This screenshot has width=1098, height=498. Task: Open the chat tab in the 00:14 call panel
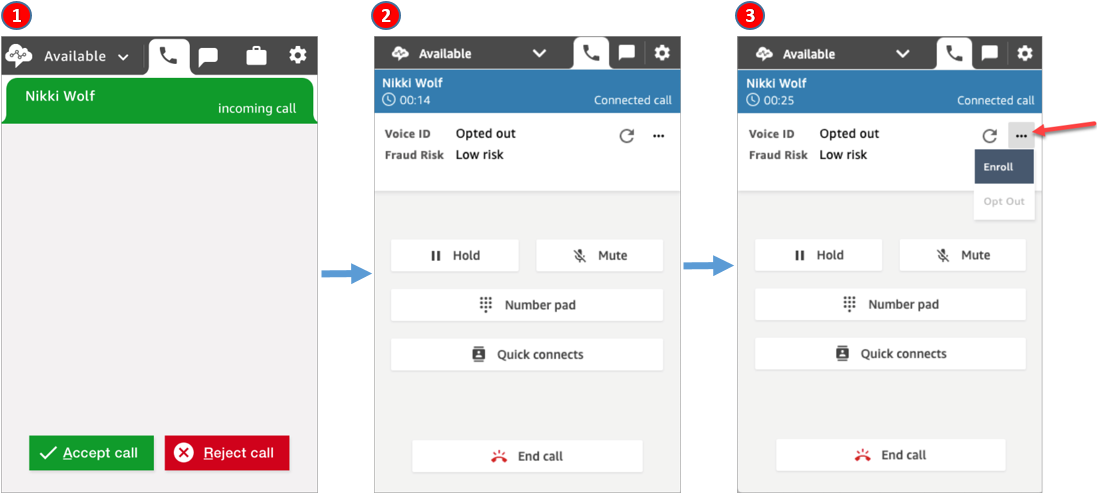click(x=627, y=54)
